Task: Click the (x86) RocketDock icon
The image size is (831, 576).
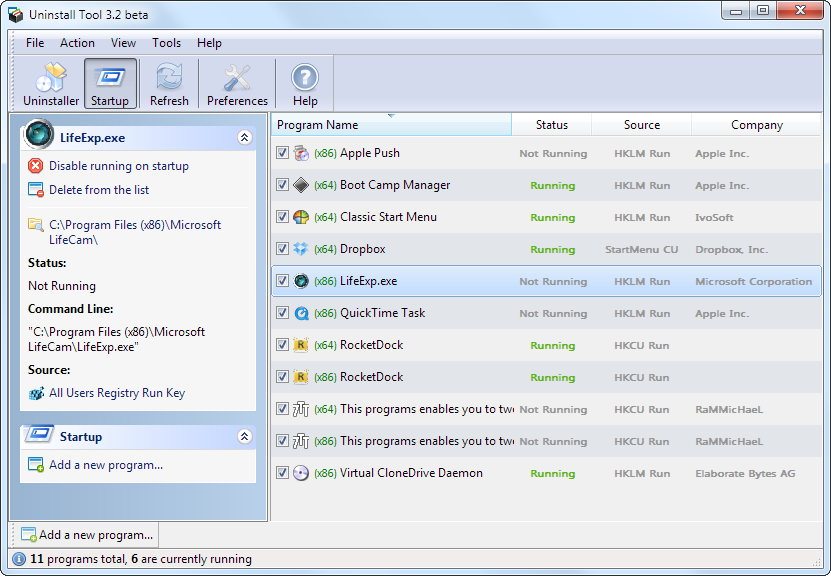Action: (301, 377)
